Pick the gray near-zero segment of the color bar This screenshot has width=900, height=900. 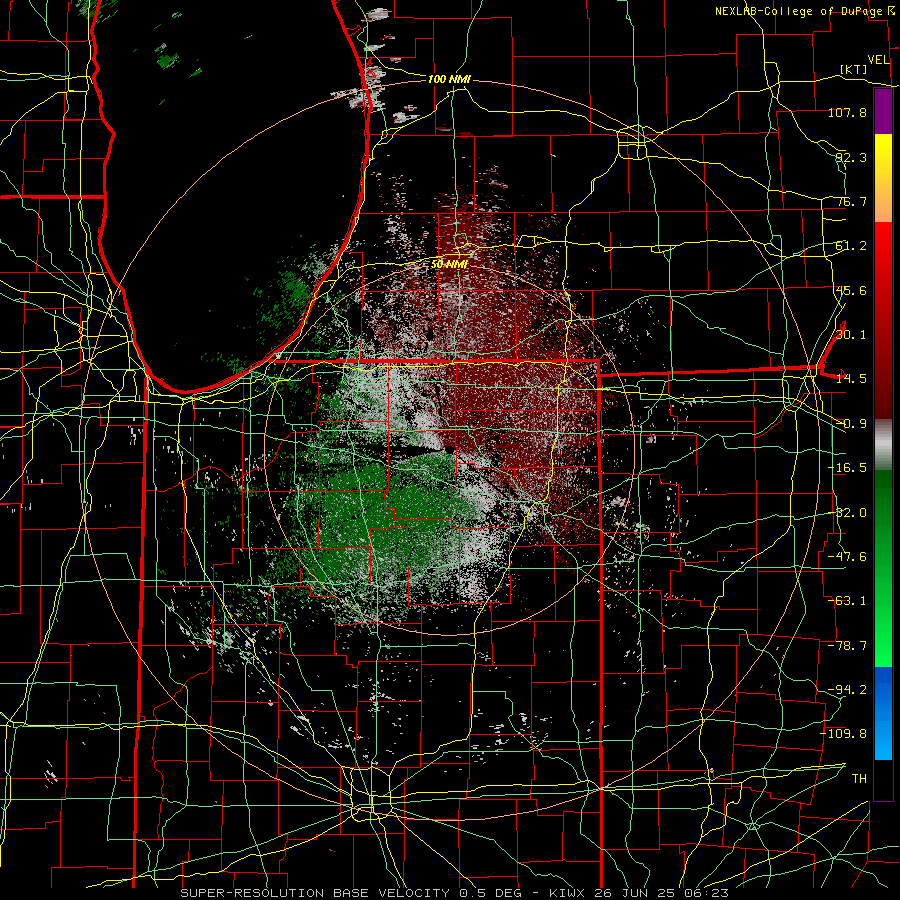[883, 445]
